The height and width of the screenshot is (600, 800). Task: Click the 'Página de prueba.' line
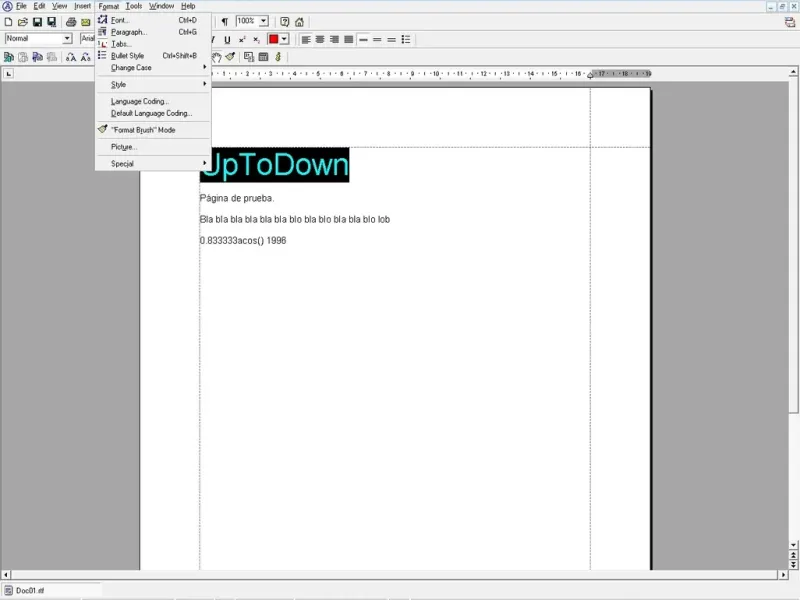[237, 198]
